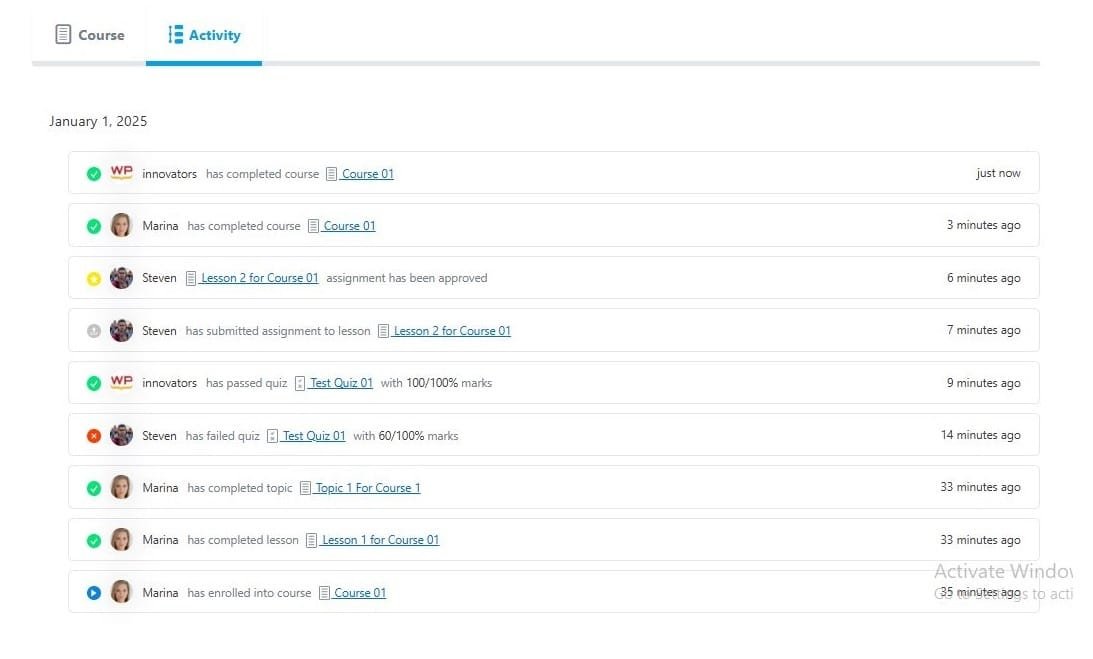Click quiz icon before Test Quiz 01 in failed row
Screen dimensions: 1093x659
[273, 436]
